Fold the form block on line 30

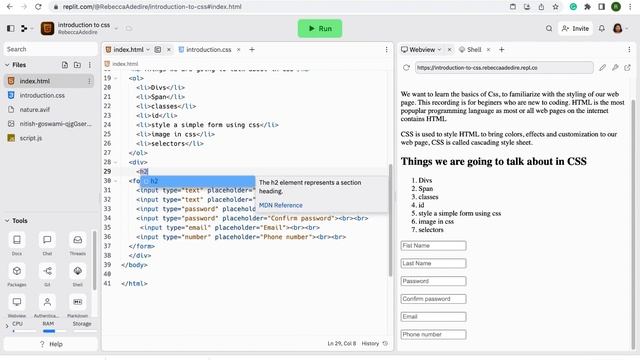click(116, 181)
